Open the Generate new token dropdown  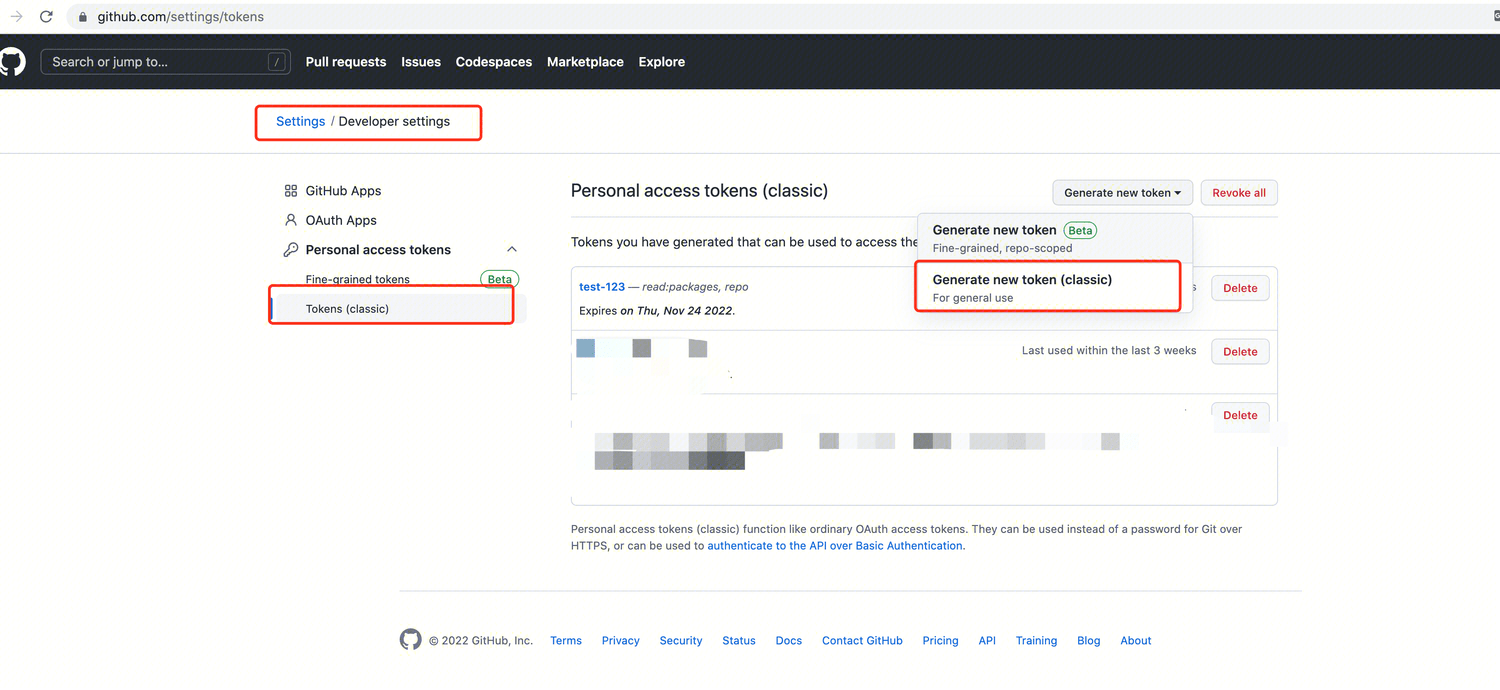point(1121,193)
